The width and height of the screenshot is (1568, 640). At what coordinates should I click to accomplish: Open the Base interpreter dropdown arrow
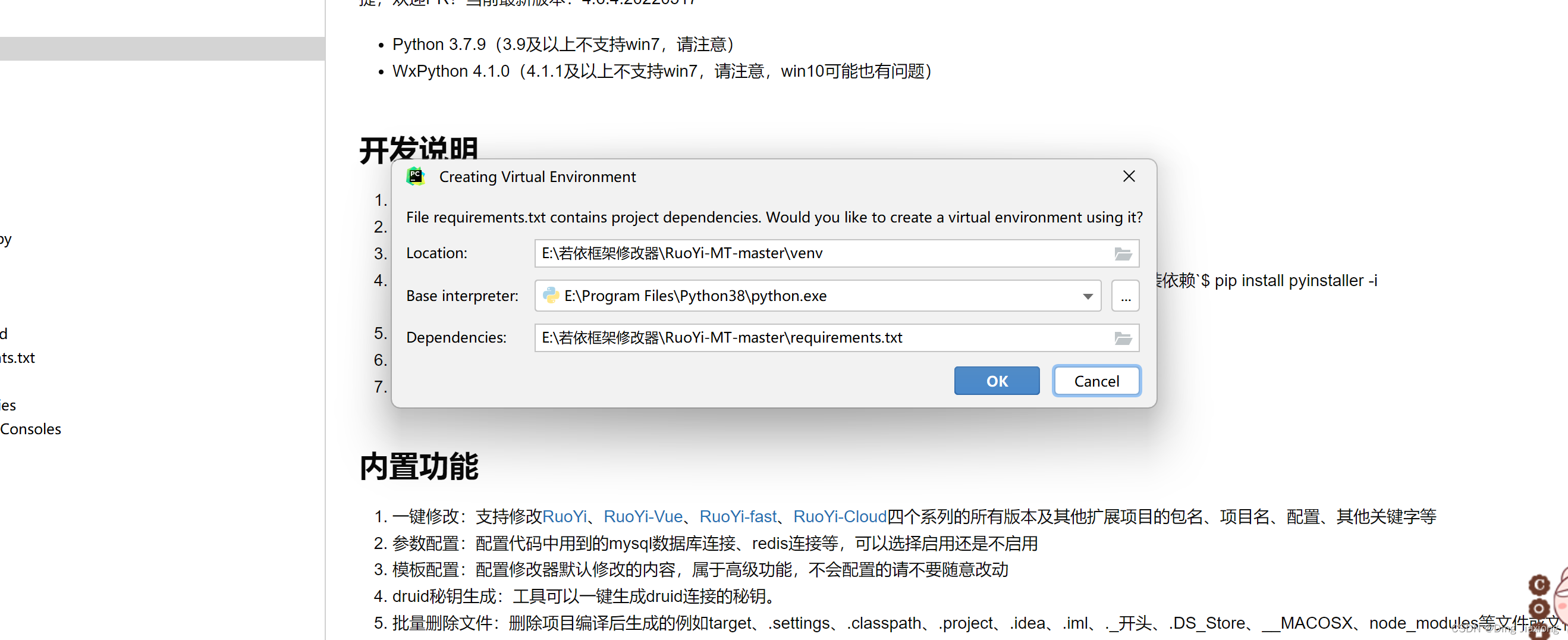(x=1087, y=296)
